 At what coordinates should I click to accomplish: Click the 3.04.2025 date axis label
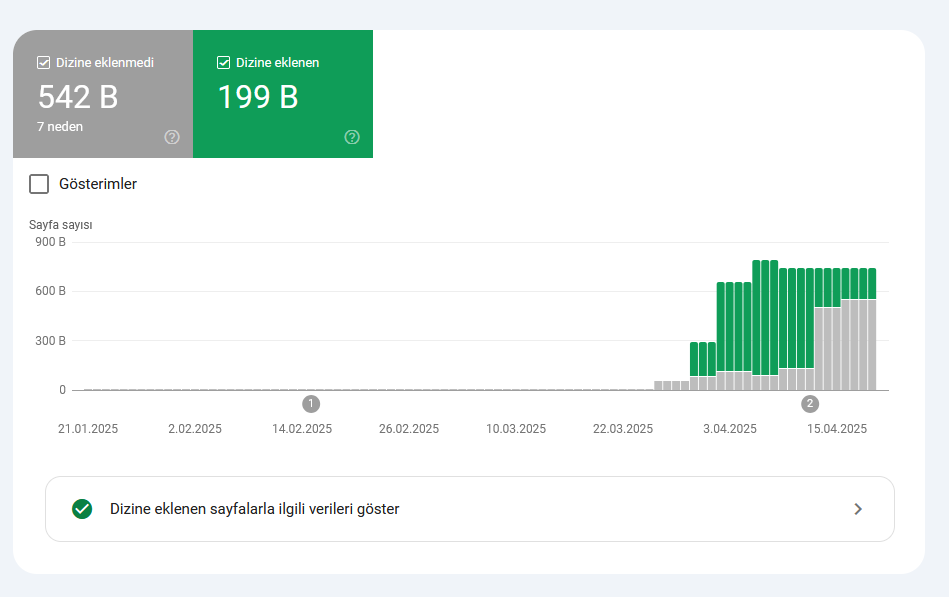730,429
